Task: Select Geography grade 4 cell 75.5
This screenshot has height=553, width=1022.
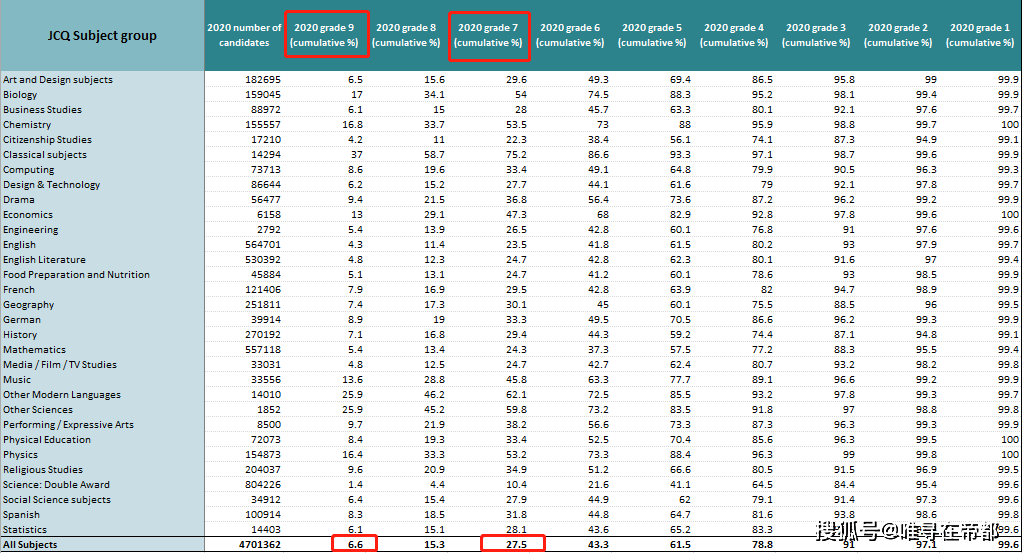Action: coord(762,305)
